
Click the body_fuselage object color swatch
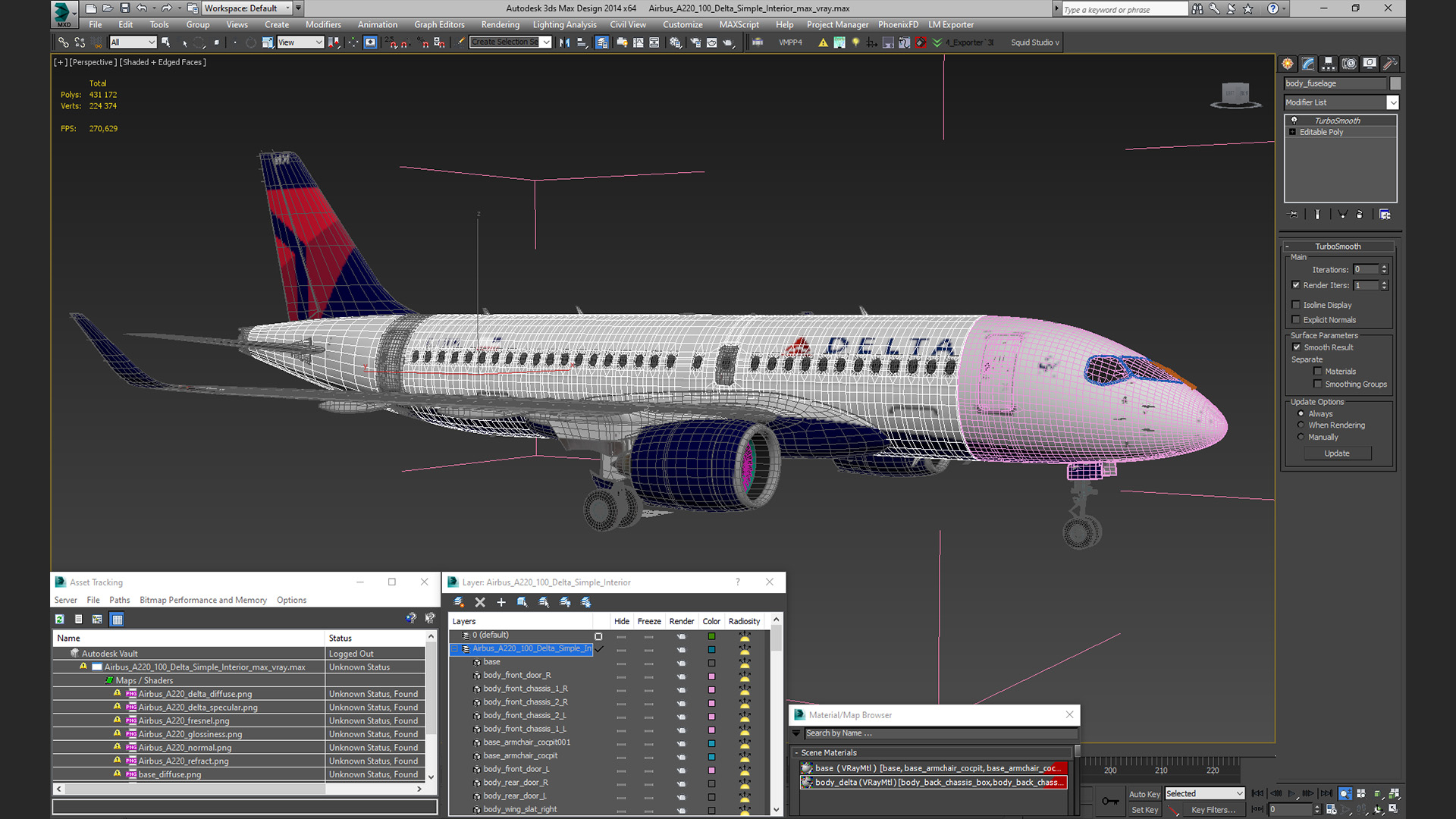(x=1395, y=83)
